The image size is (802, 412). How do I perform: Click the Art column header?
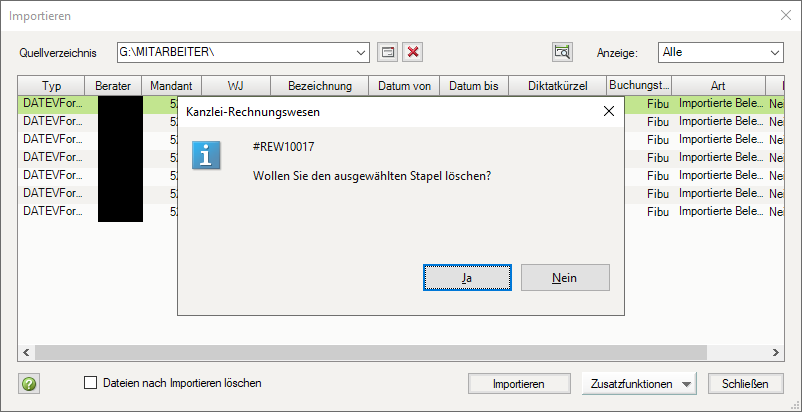[x=718, y=86]
